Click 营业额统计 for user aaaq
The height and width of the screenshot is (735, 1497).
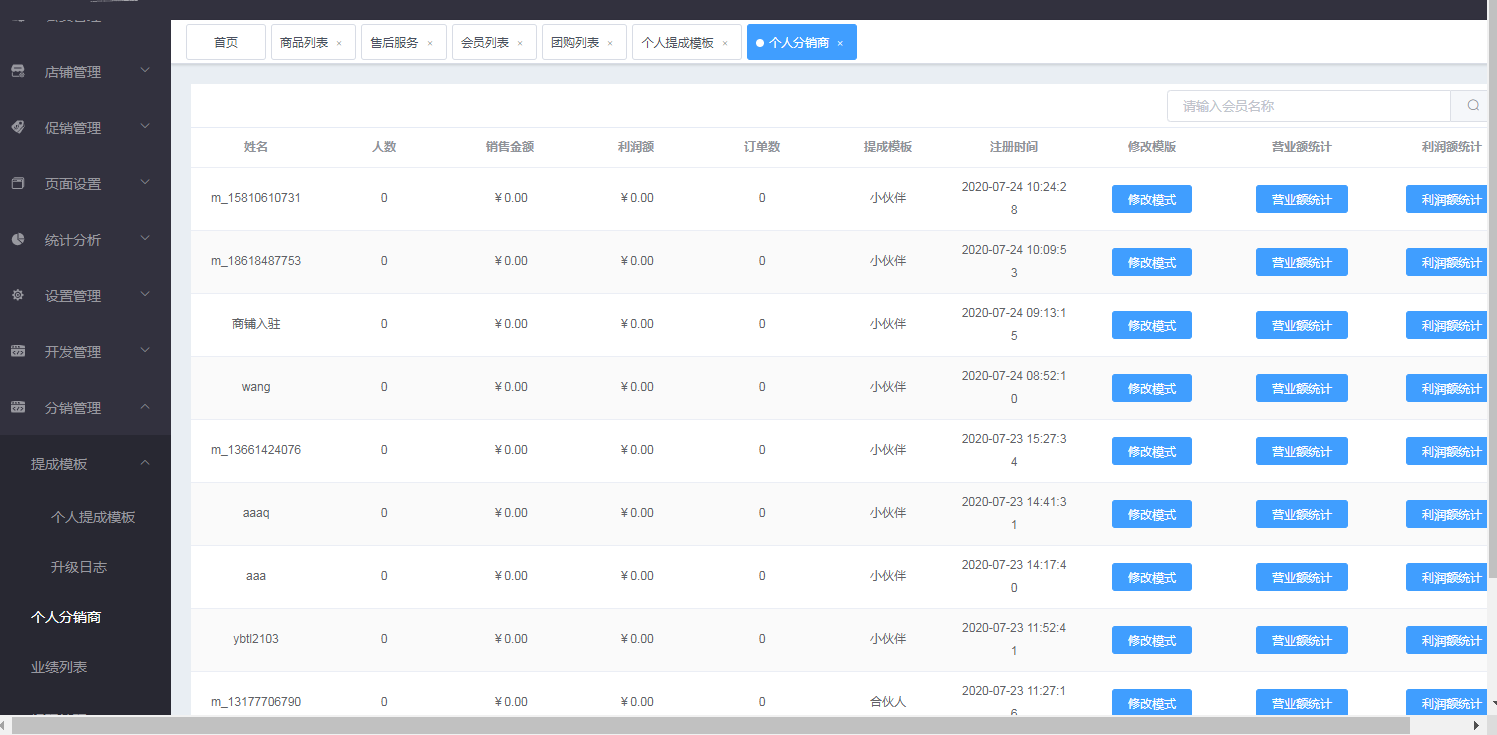[x=1301, y=514]
